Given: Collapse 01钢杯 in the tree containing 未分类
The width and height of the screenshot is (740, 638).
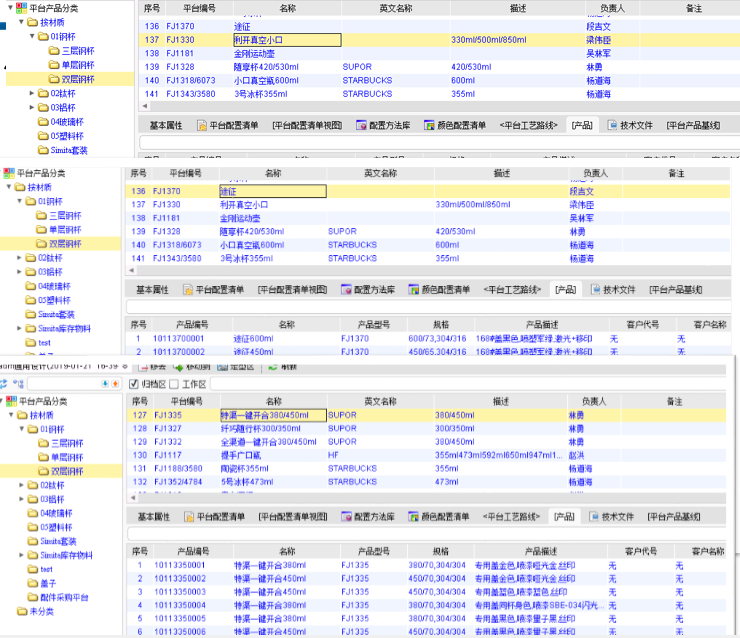Looking at the screenshot, I should point(22,429).
